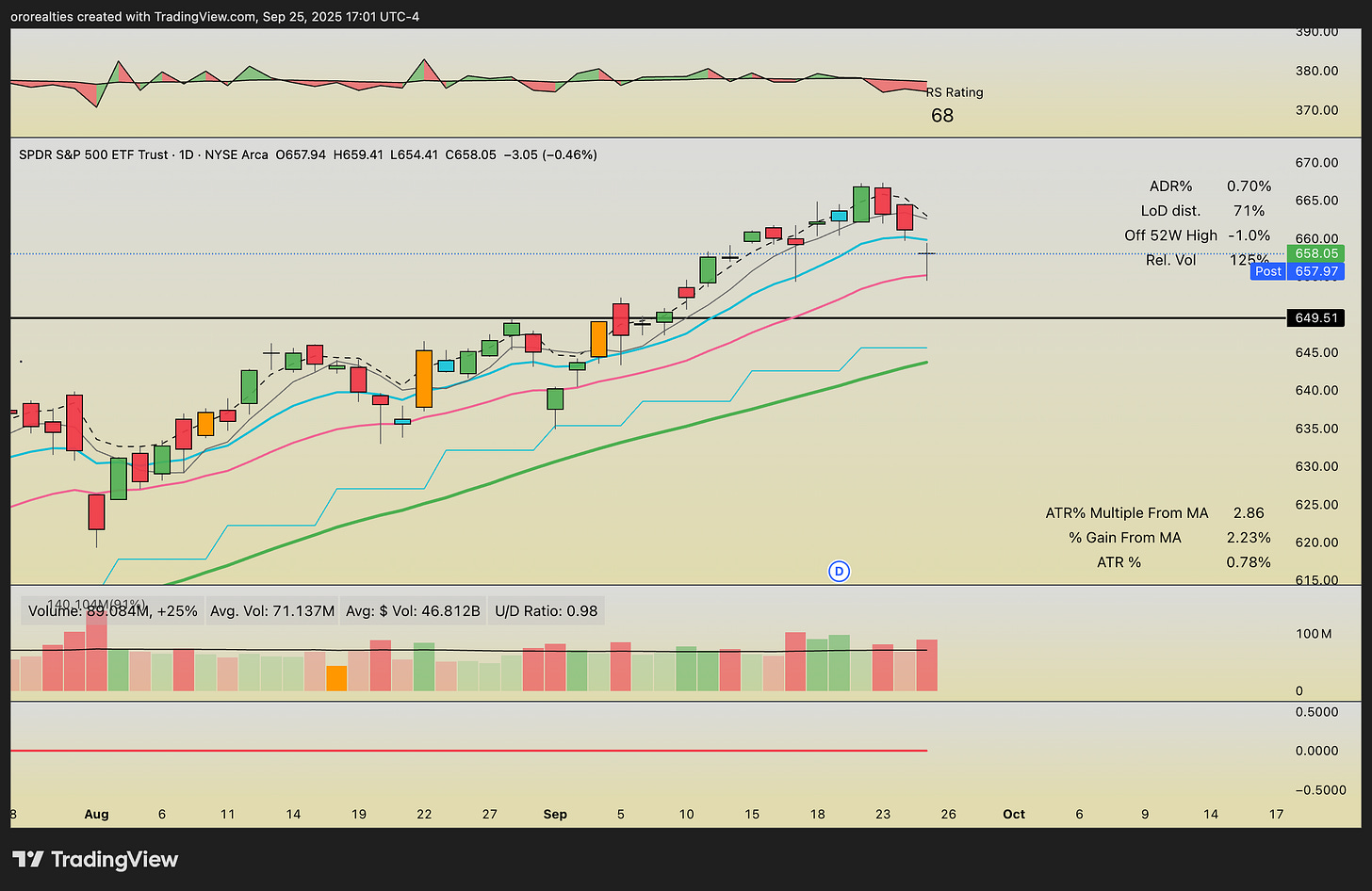This screenshot has height=891, width=1372.
Task: Click the 645.00 price axis label
Action: 1316,352
